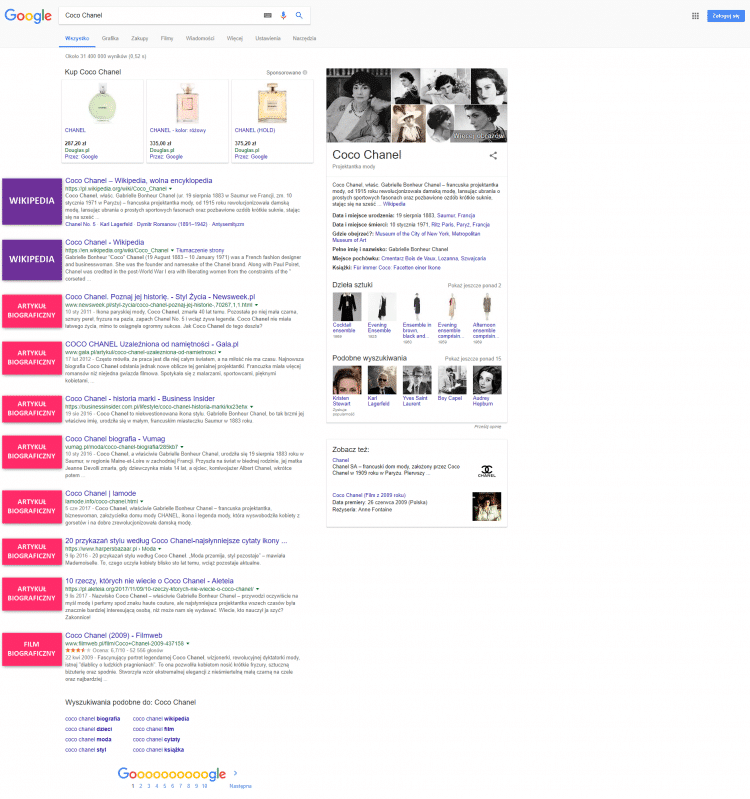This screenshot has height=799, width=750.
Task: Click the Chanel No. 5 sitelink under Wikipedia
Action: tap(80, 224)
